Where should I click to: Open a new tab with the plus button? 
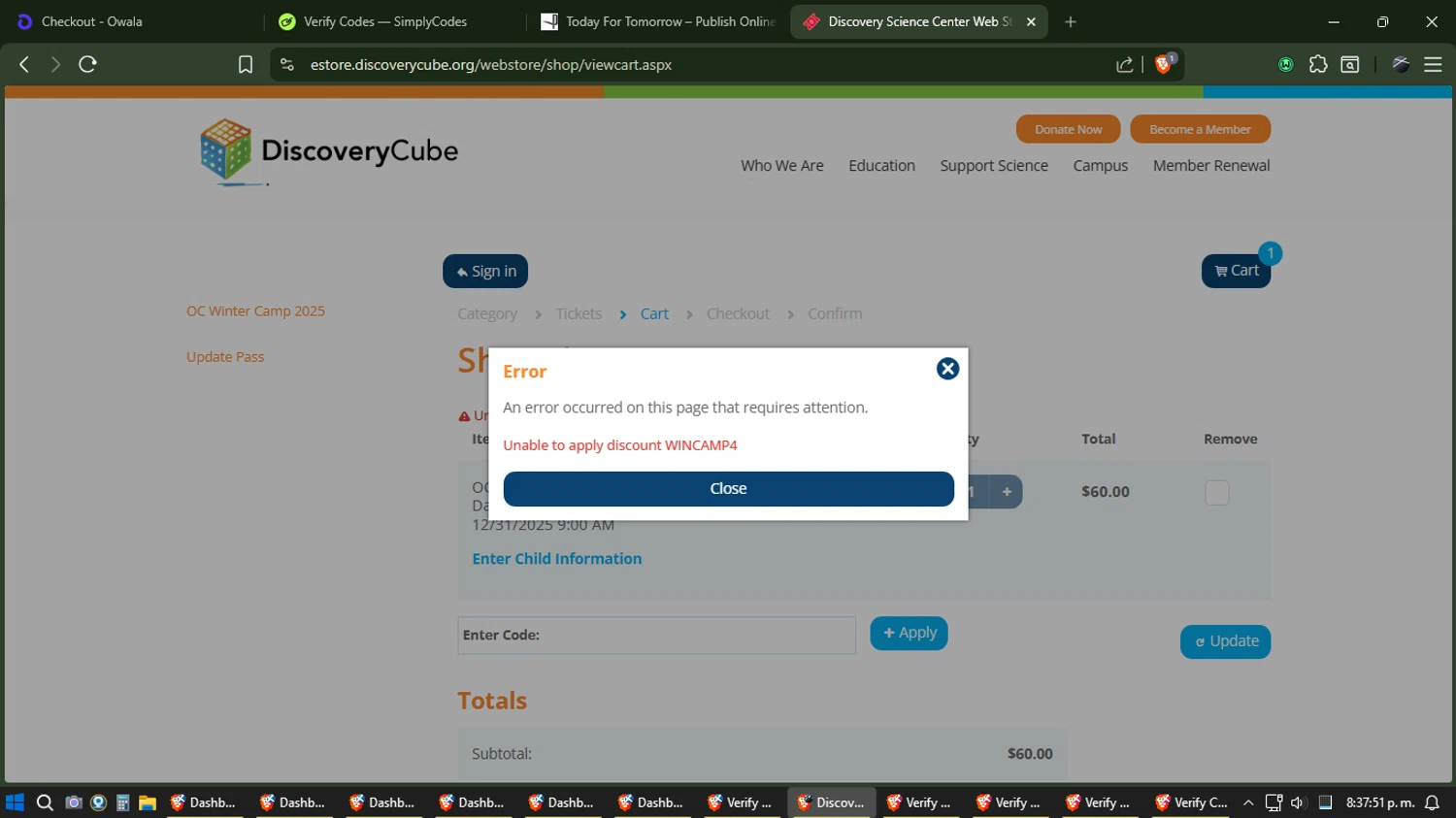click(x=1071, y=21)
